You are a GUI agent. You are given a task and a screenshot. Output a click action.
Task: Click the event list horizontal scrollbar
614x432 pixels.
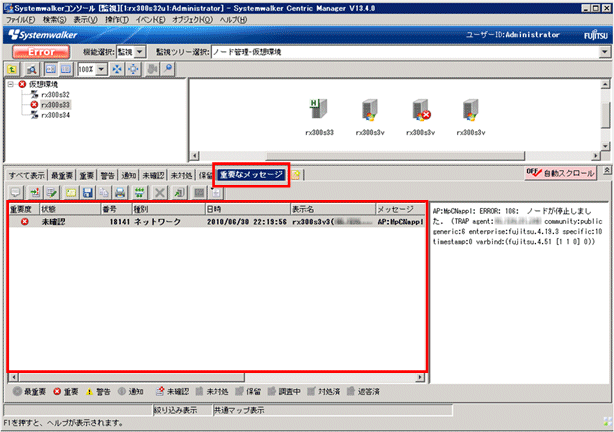pyautogui.click(x=216, y=378)
